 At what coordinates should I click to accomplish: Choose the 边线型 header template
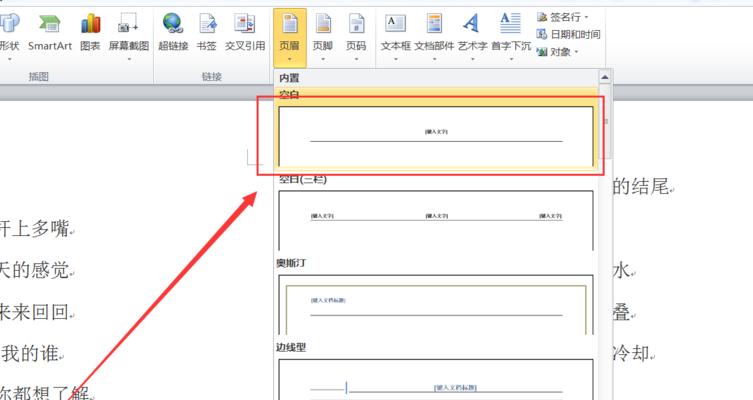436,379
